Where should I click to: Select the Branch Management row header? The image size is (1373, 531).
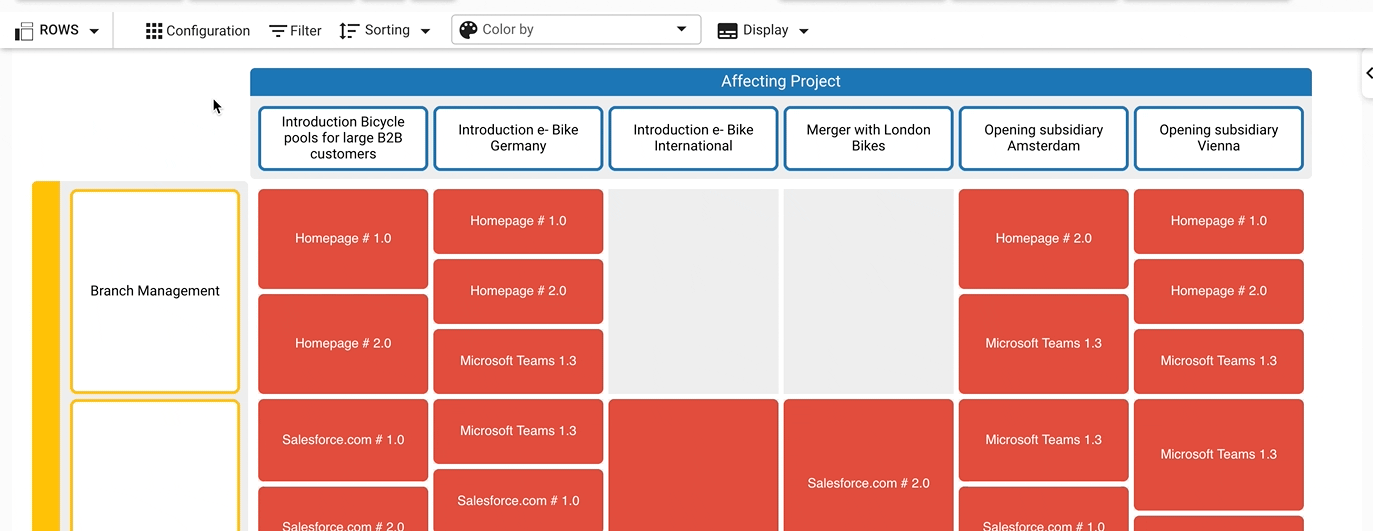coord(155,291)
